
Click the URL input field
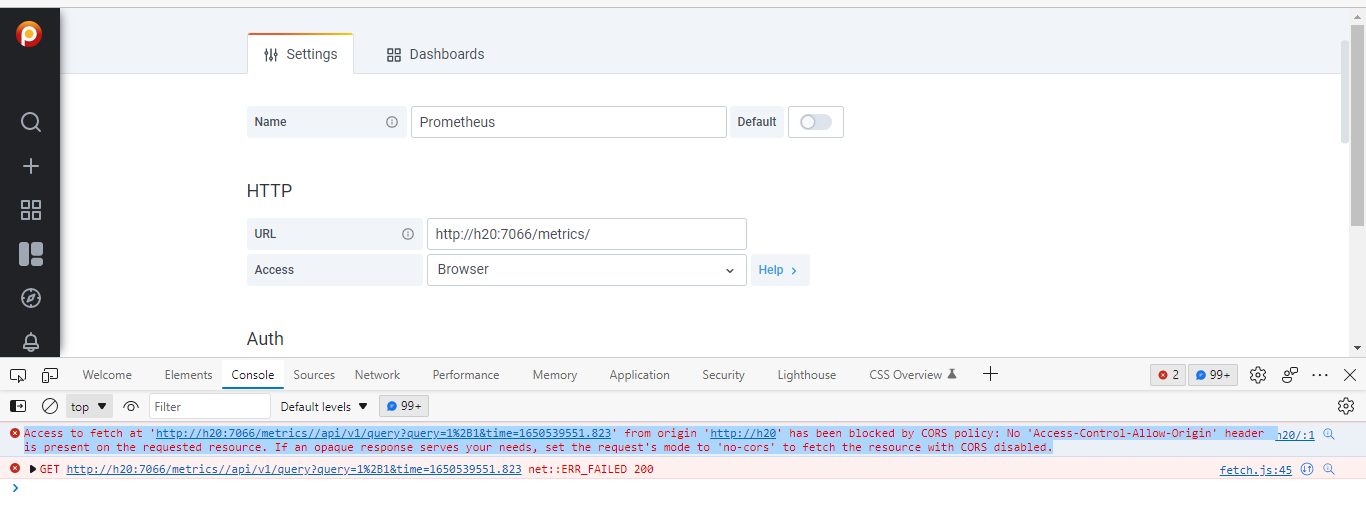[x=587, y=234]
